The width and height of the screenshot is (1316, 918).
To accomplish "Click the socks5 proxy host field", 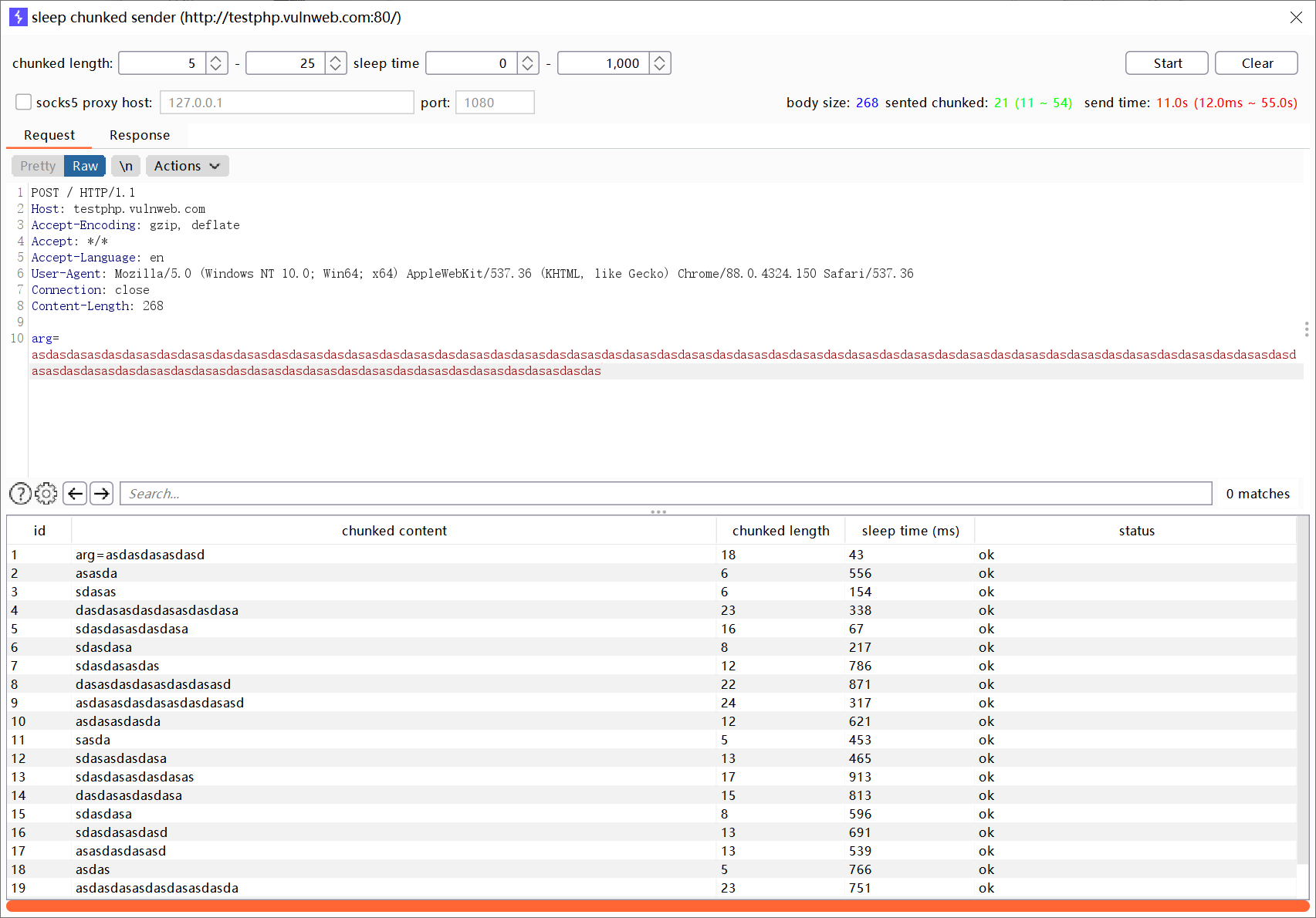I will pos(287,103).
